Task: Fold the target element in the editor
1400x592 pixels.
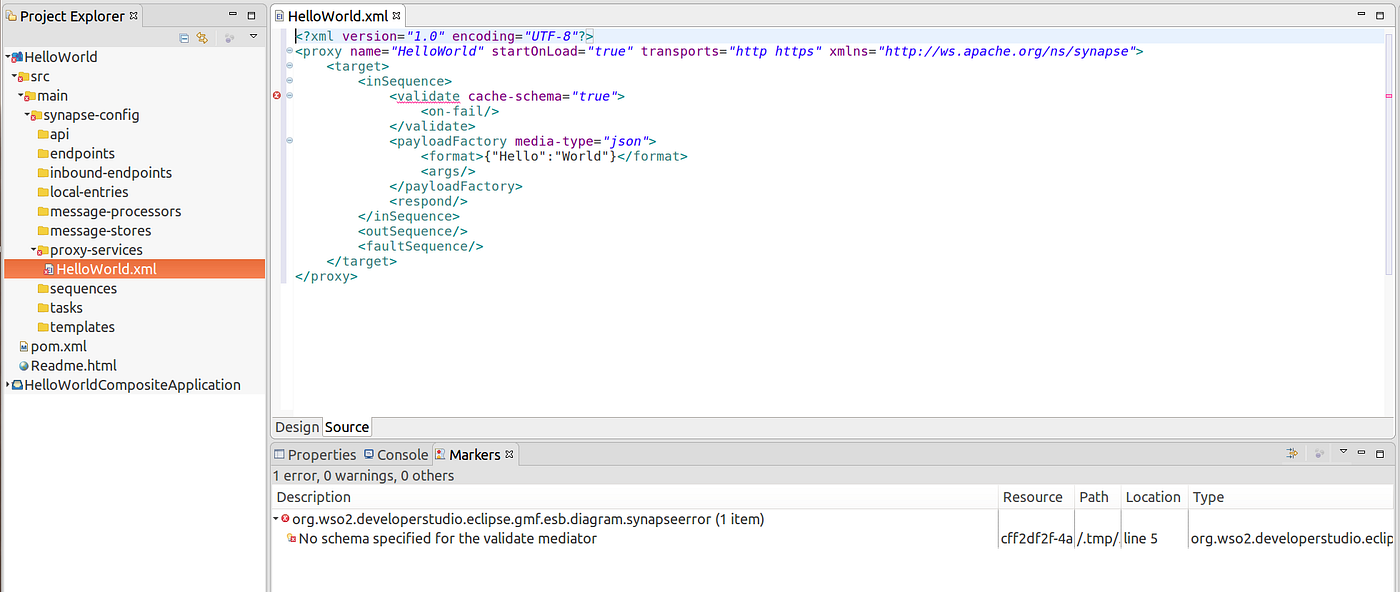Action: point(289,66)
